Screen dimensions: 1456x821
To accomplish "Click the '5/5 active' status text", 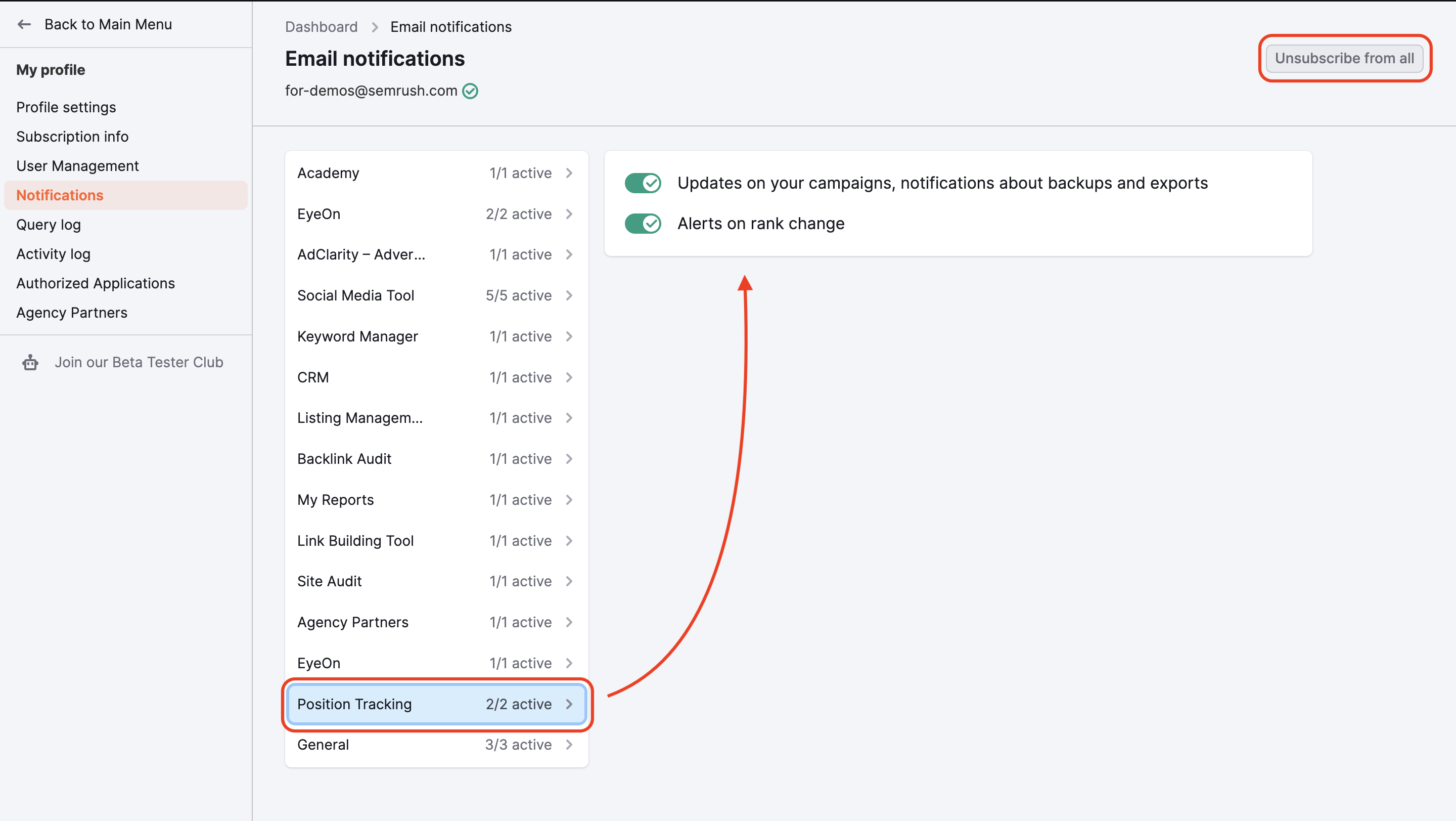I will [x=518, y=296].
